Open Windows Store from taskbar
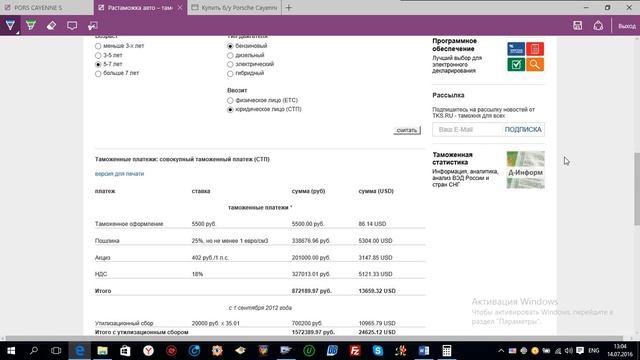 pos(125,351)
